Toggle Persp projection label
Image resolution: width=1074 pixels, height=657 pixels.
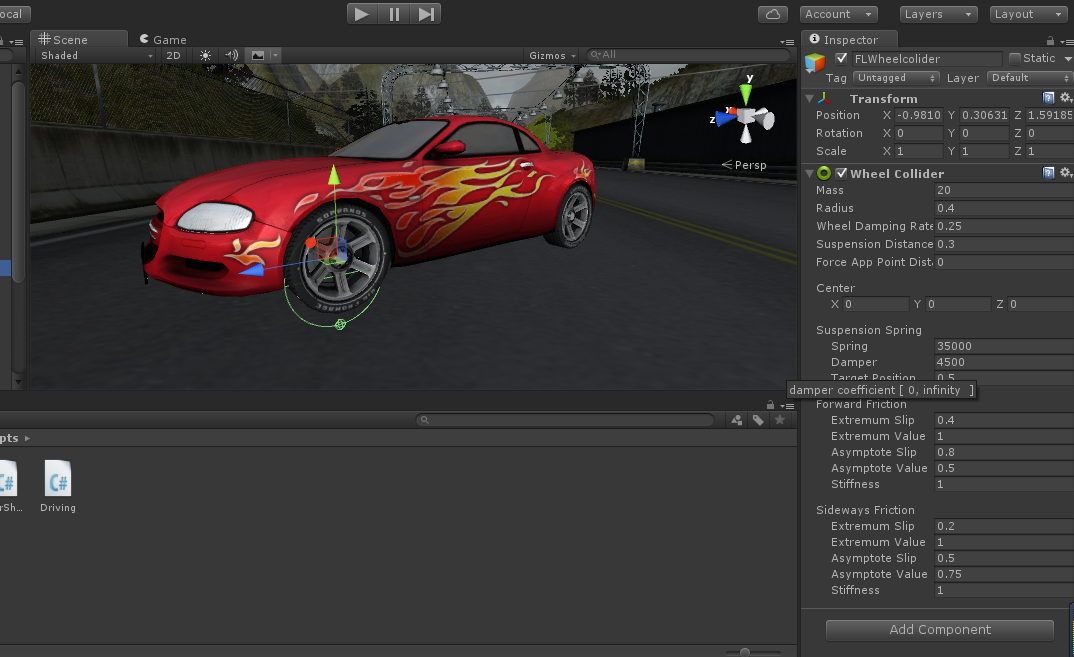click(744, 165)
